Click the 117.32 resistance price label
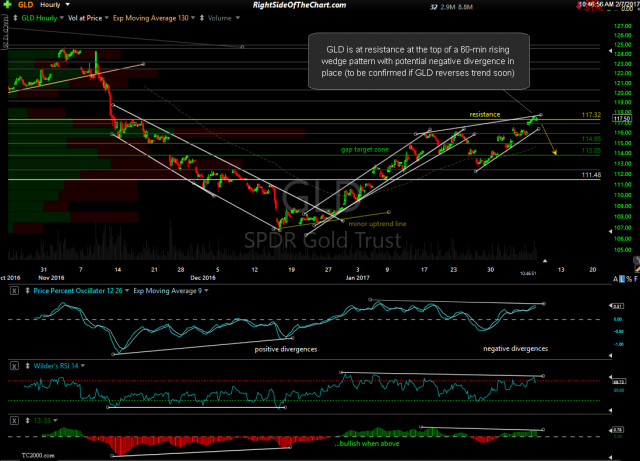Screen dimensions: 640x461 click(x=591, y=115)
